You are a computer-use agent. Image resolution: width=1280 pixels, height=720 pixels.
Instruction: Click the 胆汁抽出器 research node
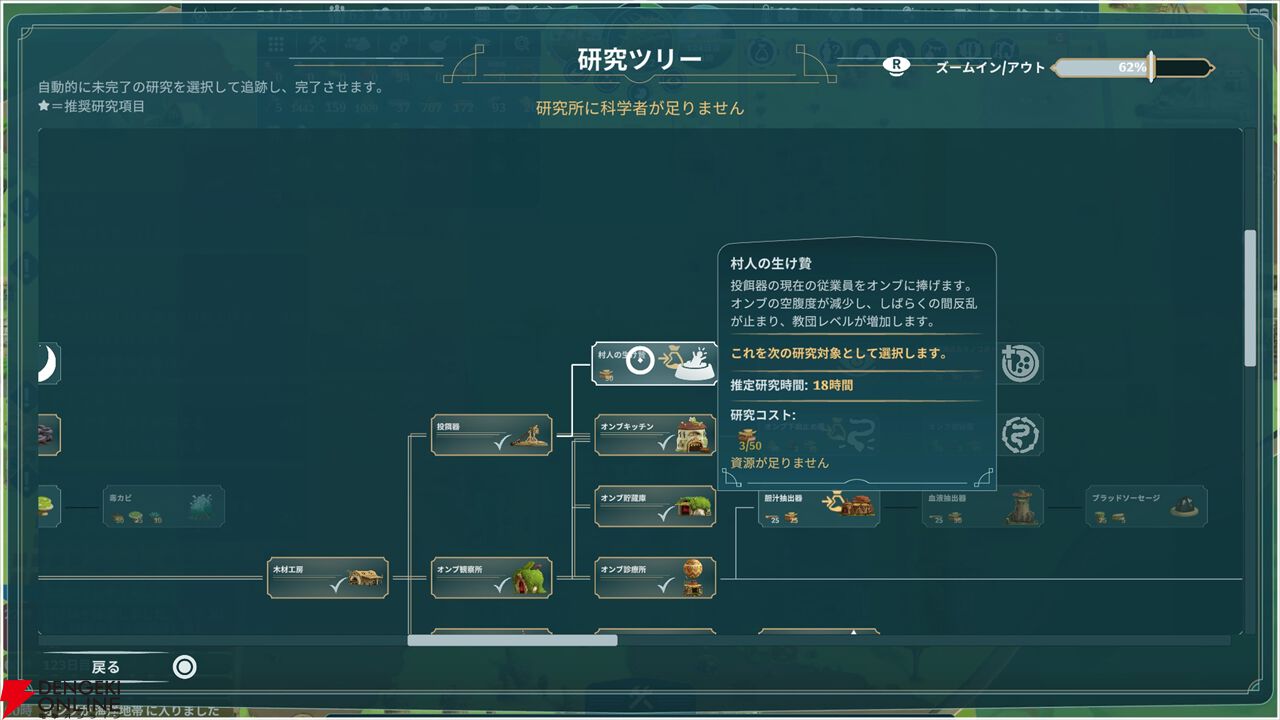pyautogui.click(x=819, y=507)
